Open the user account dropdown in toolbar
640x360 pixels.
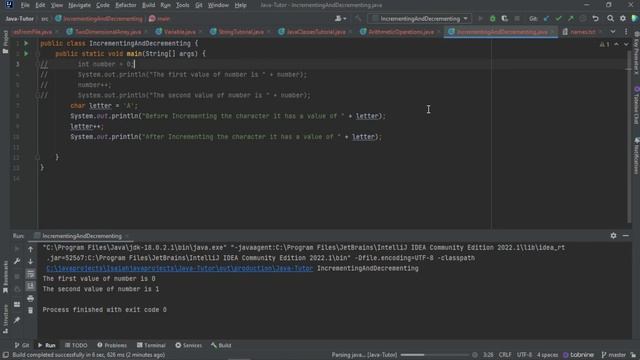point(340,19)
